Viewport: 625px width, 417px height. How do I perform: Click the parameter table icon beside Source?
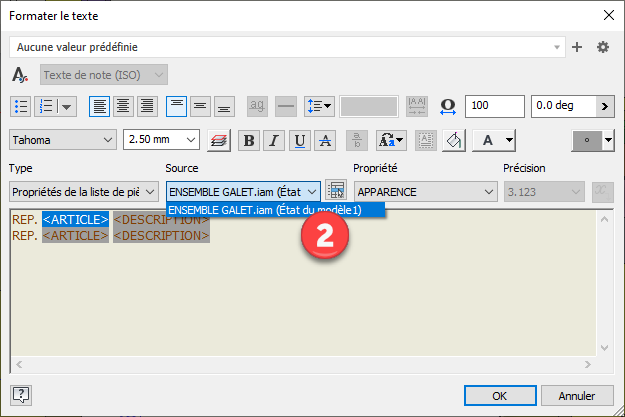click(x=336, y=191)
